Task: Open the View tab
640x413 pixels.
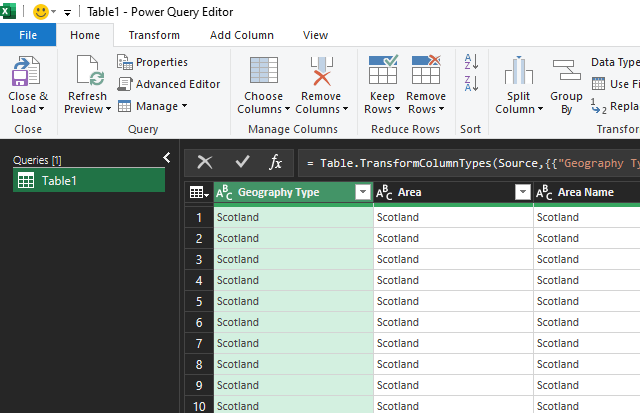Action: (x=316, y=35)
